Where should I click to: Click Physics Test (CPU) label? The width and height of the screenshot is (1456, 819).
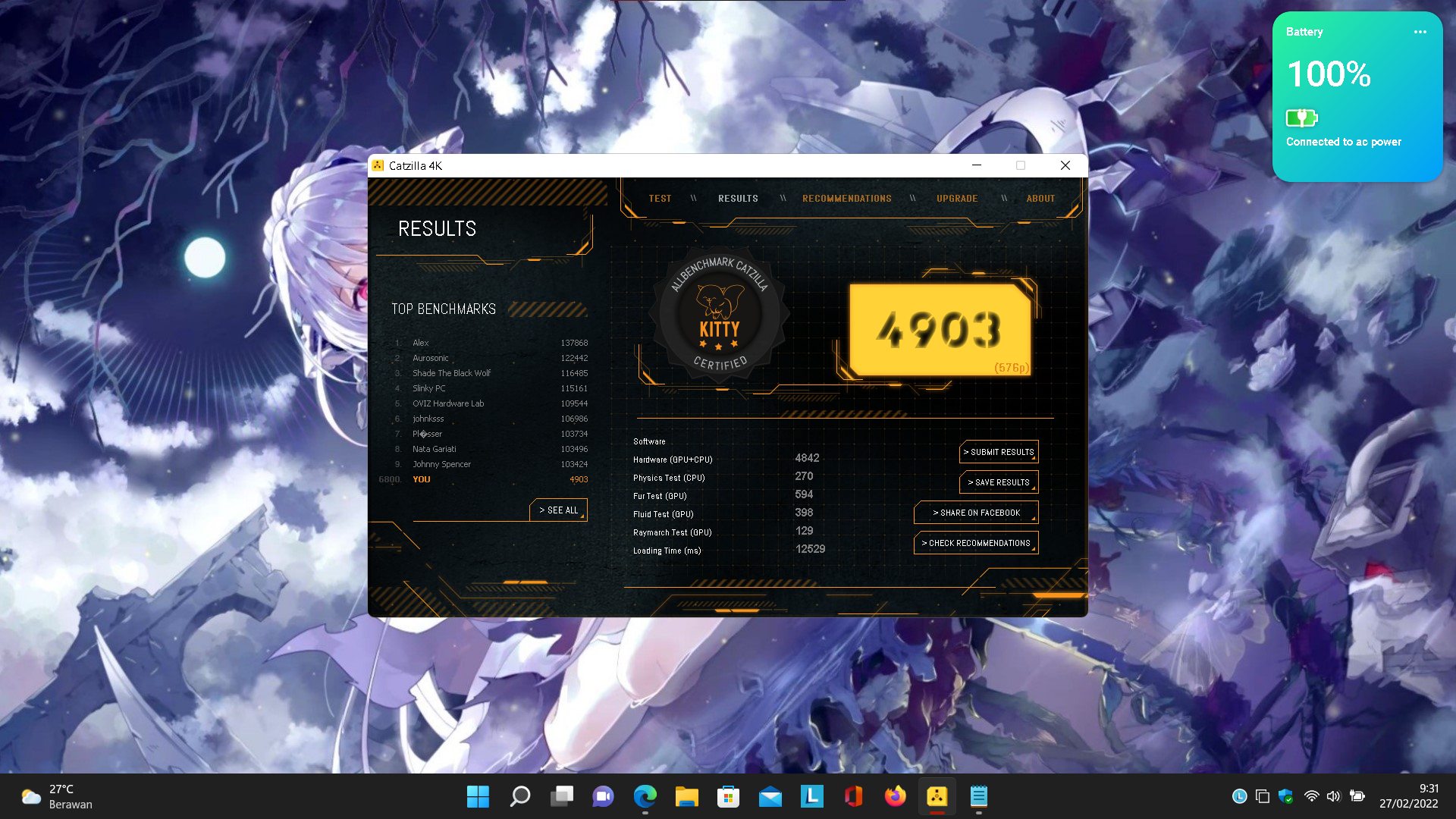[669, 478]
